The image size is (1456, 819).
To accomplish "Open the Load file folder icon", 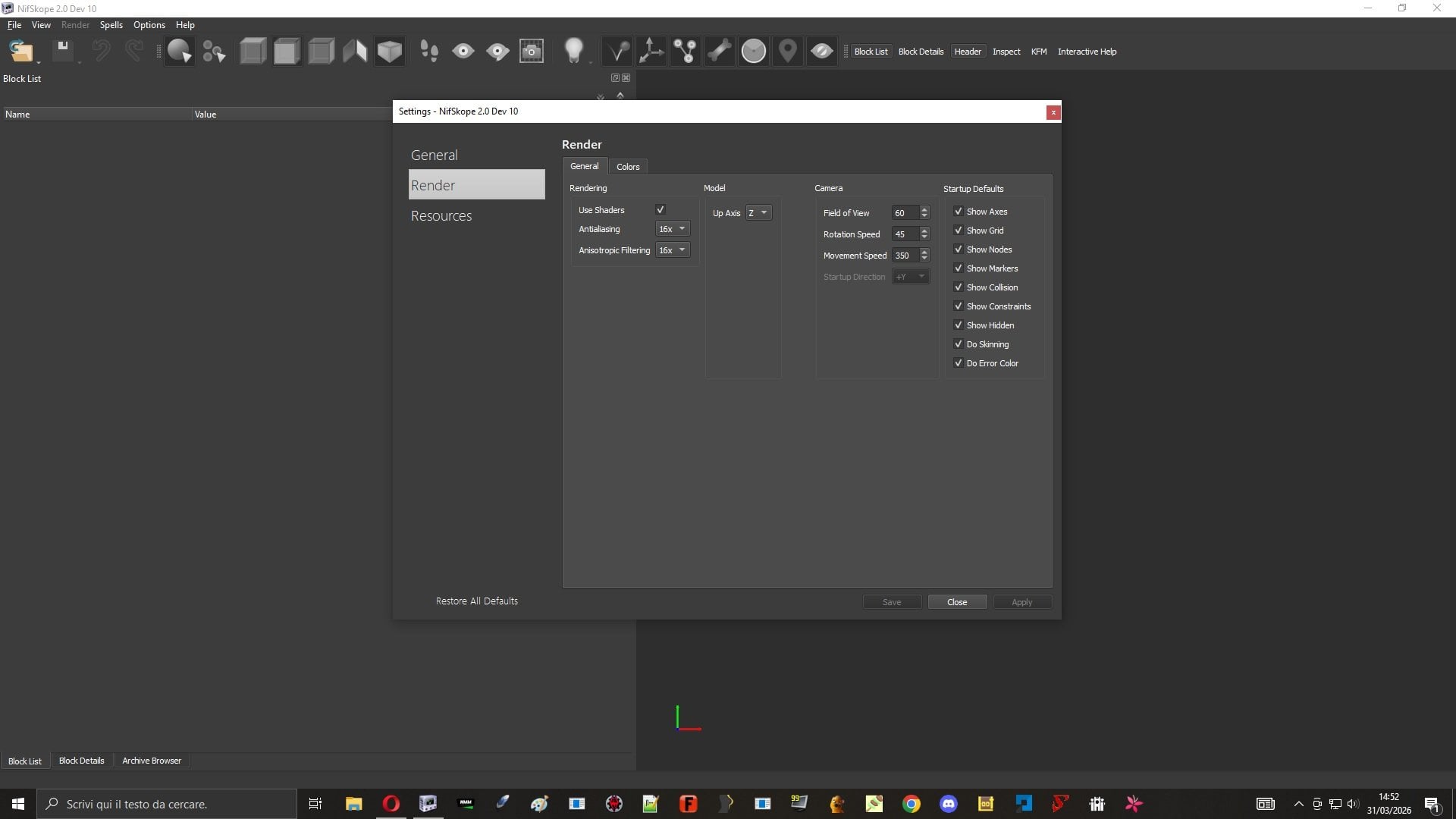I will 20,52.
